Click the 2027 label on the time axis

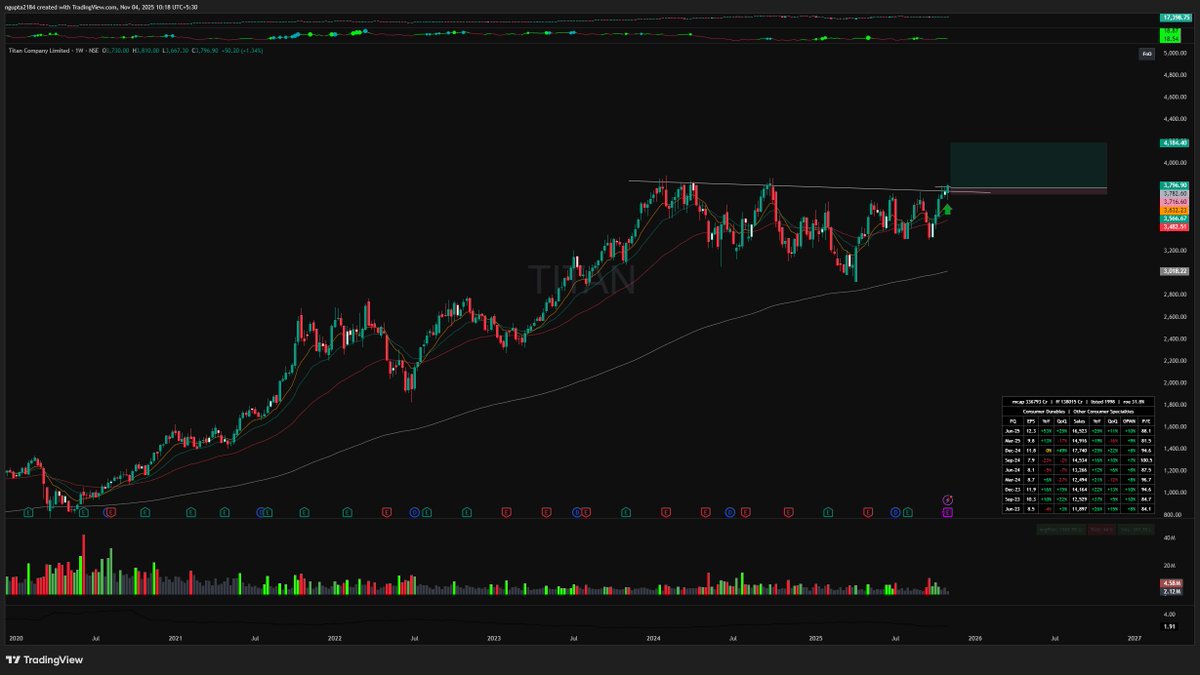(x=1134, y=637)
